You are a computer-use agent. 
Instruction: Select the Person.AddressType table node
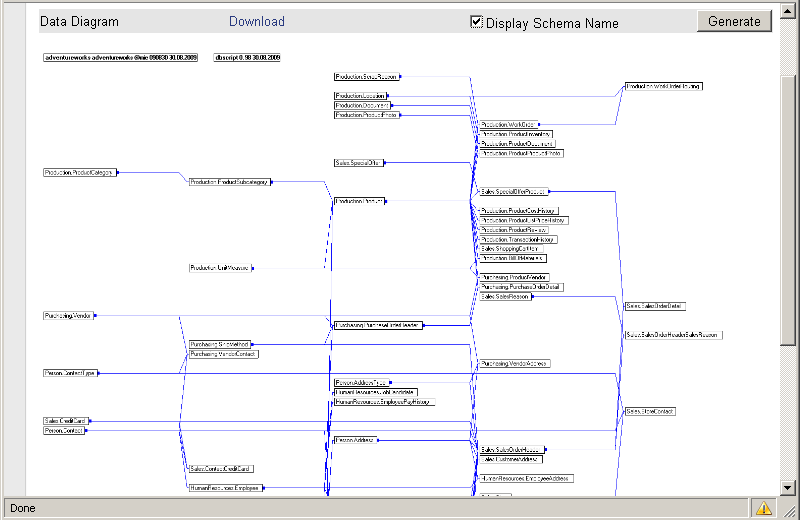[x=361, y=383]
